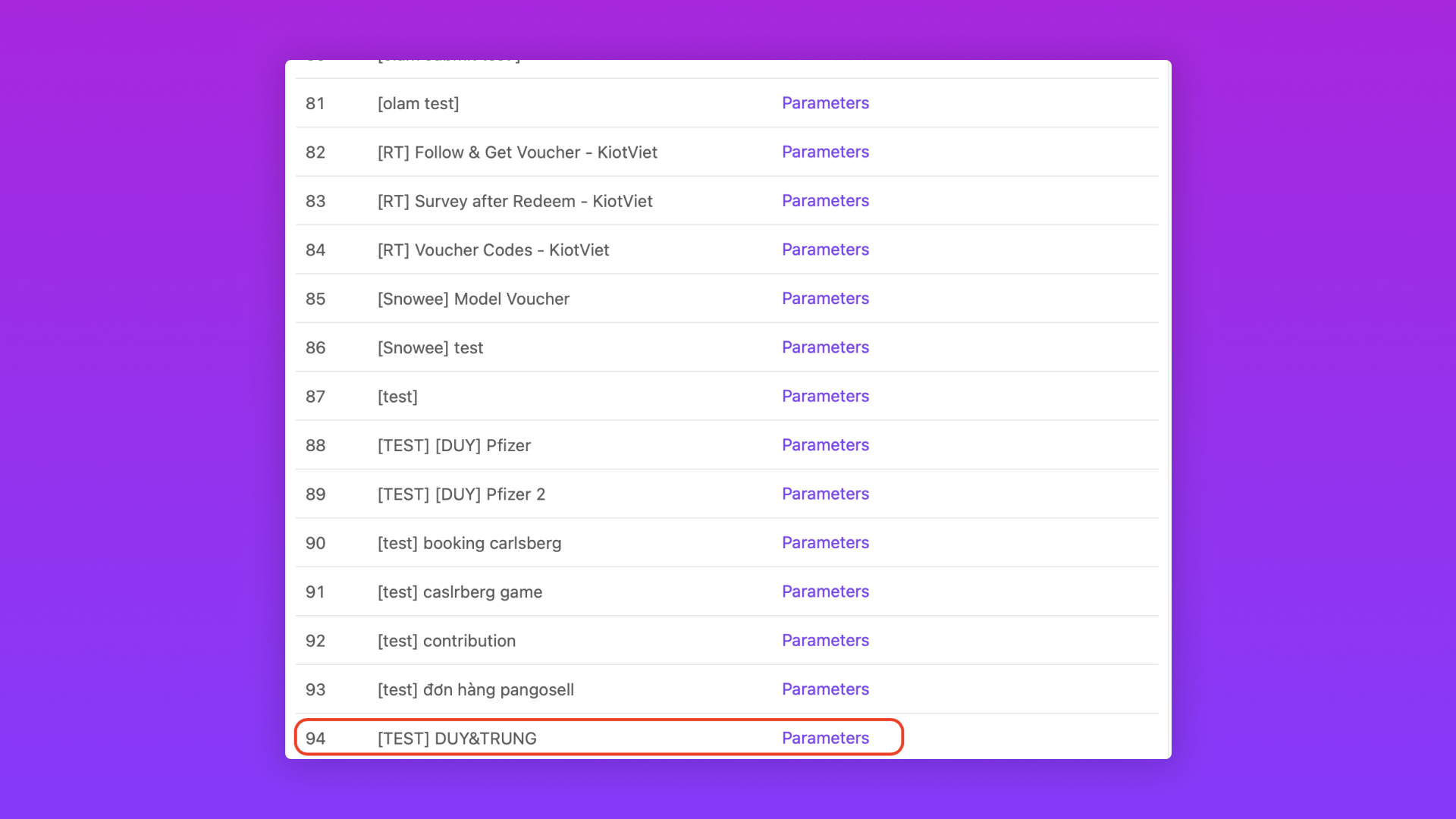1456x819 pixels.
Task: Open Parameters for Snowee Model Voucher
Action: point(825,299)
